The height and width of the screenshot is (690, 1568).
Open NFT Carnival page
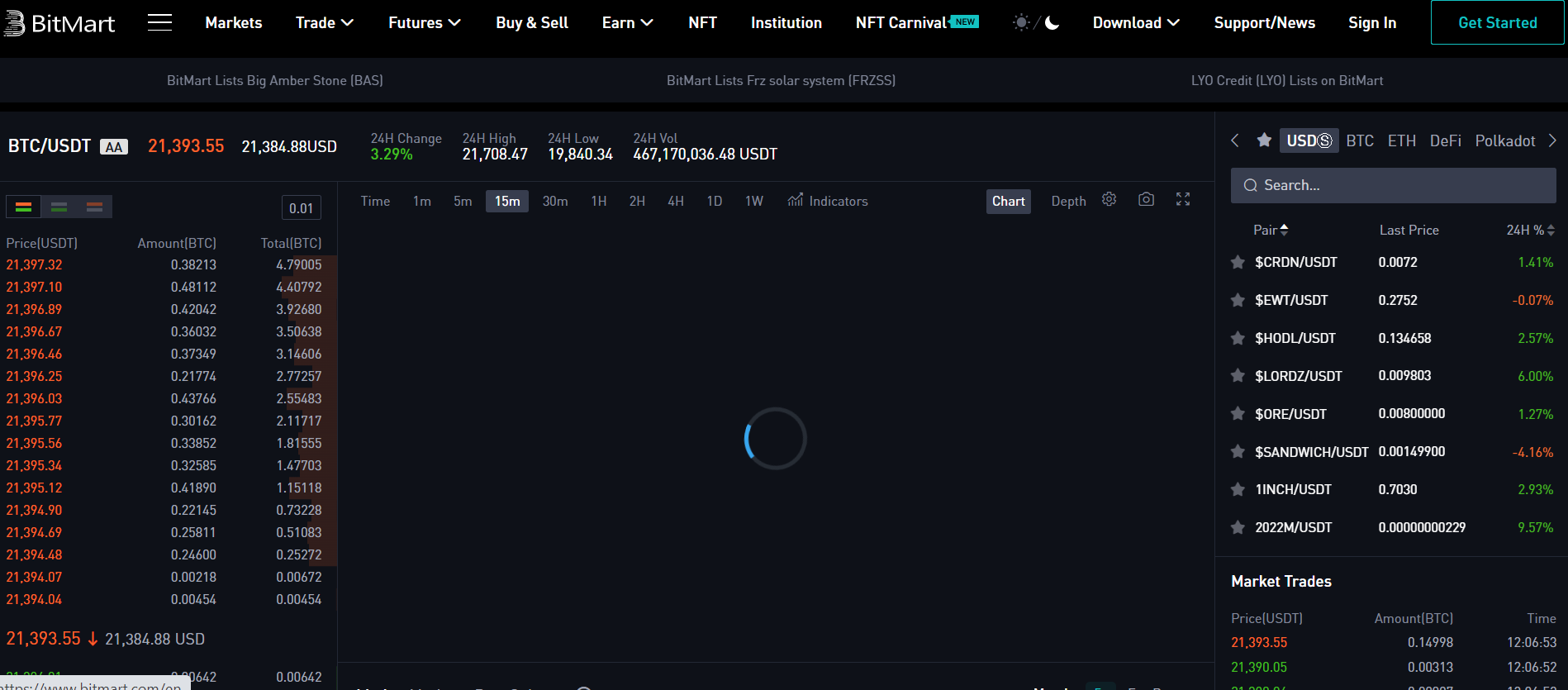click(917, 23)
